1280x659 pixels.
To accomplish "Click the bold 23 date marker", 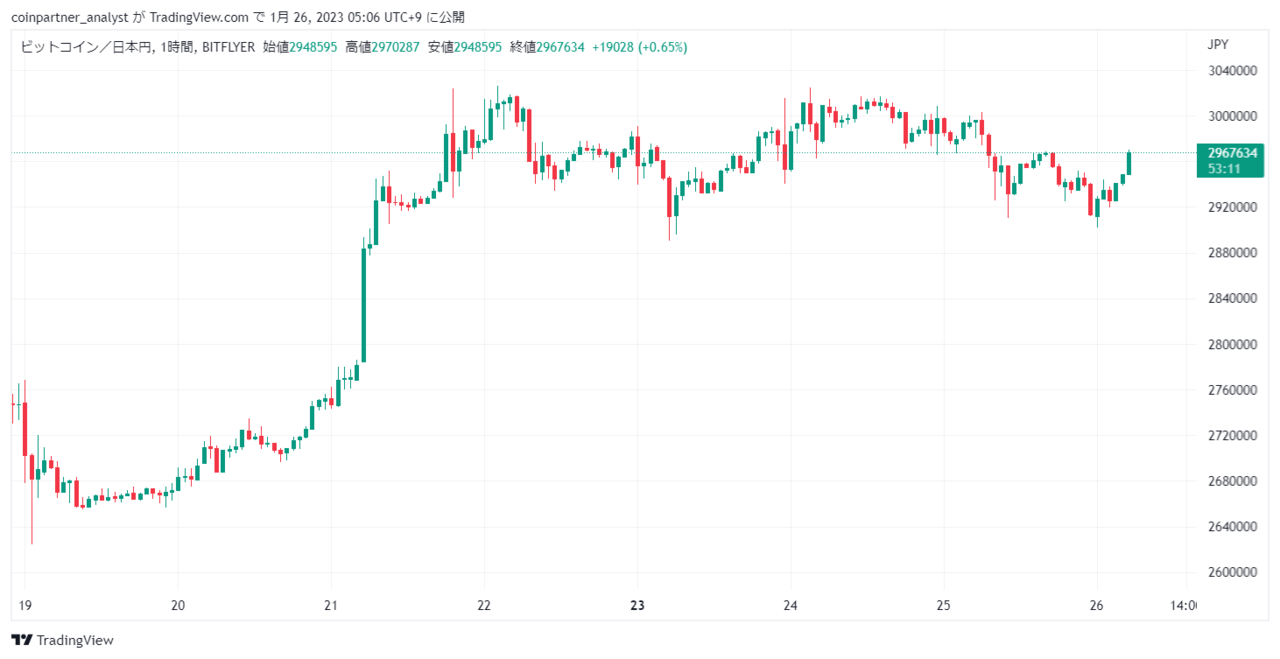I will tap(638, 605).
